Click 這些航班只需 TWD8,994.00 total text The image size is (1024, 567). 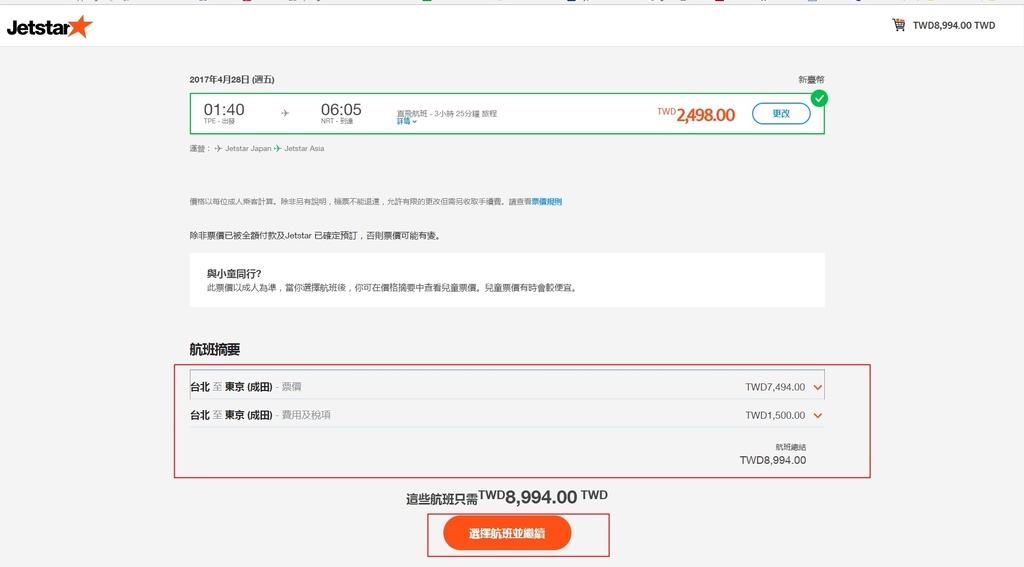click(x=507, y=497)
